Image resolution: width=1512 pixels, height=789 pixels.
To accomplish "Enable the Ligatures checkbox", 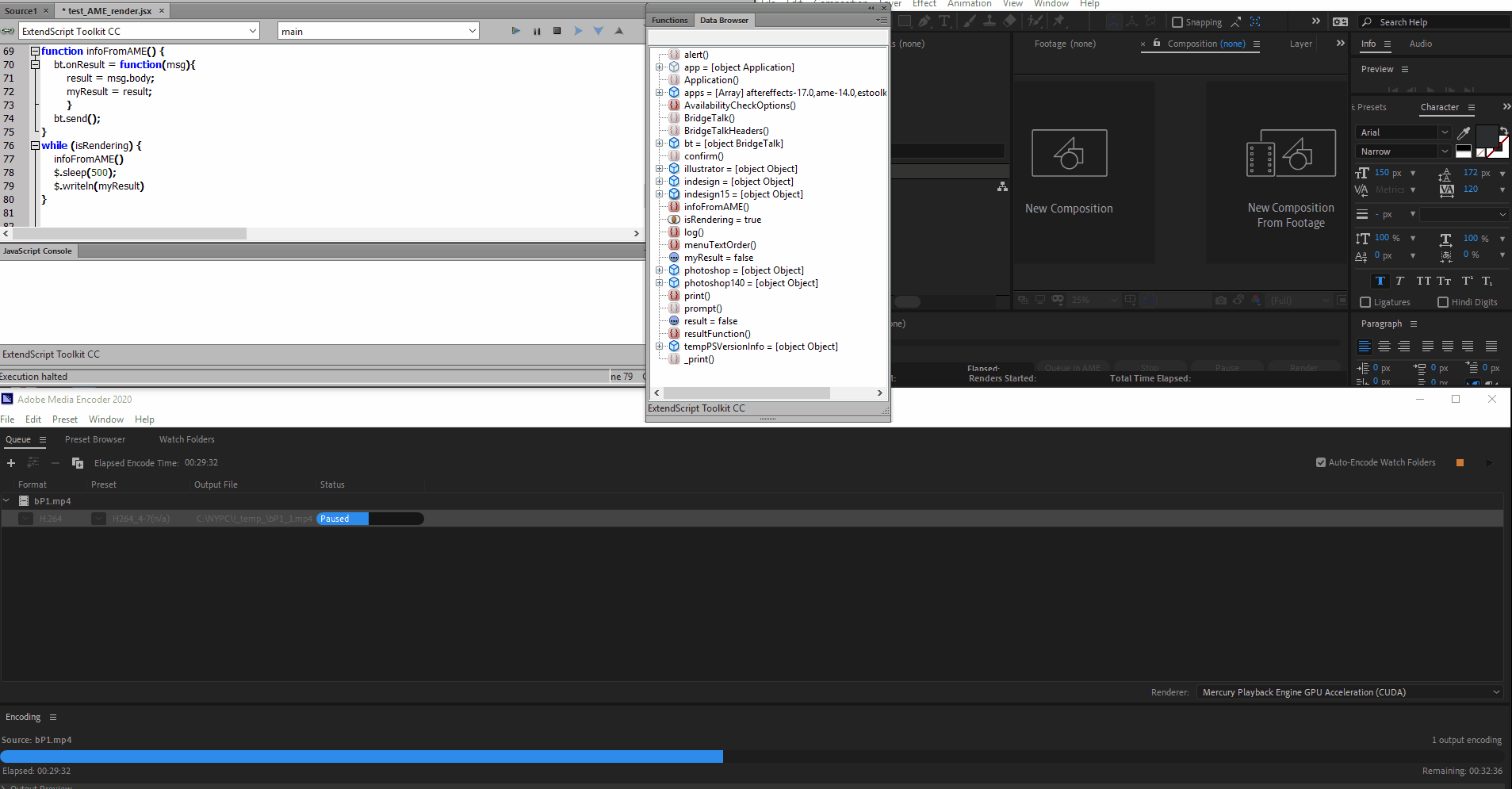I will point(1365,302).
